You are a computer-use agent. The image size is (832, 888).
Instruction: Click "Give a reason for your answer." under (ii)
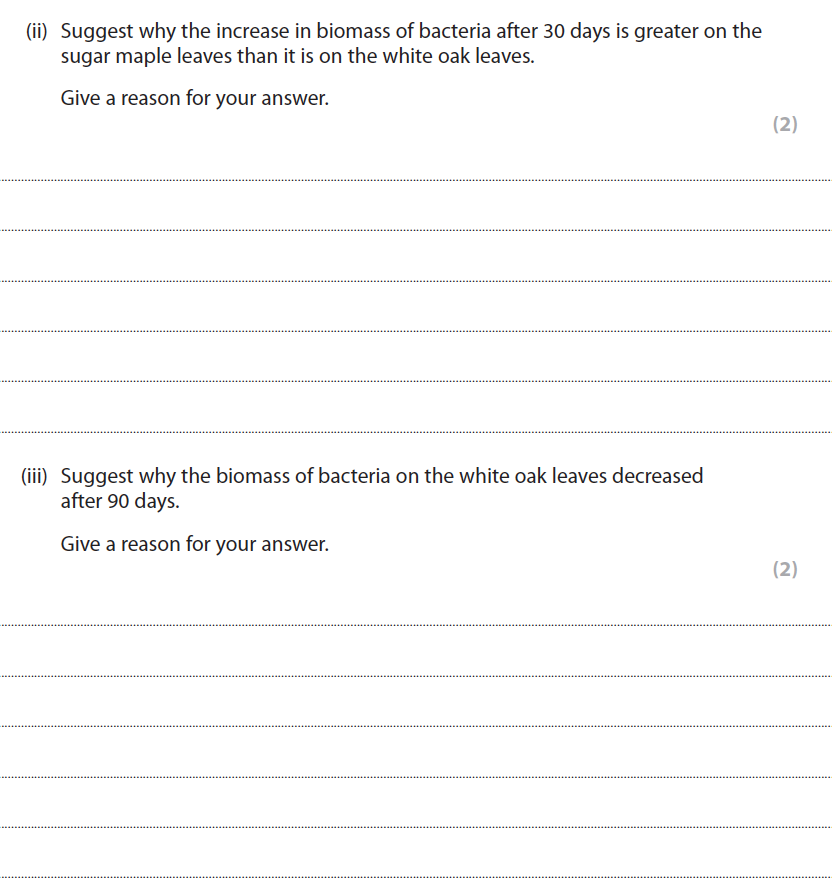click(x=194, y=100)
